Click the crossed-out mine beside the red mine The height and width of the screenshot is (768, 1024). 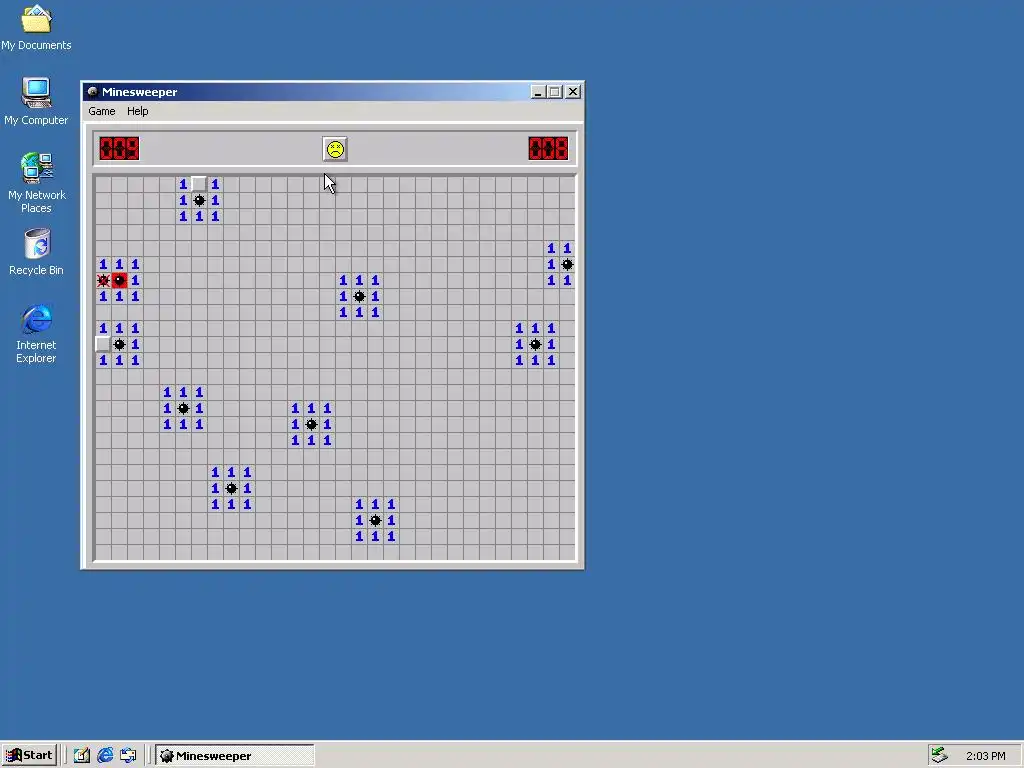[x=103, y=280]
